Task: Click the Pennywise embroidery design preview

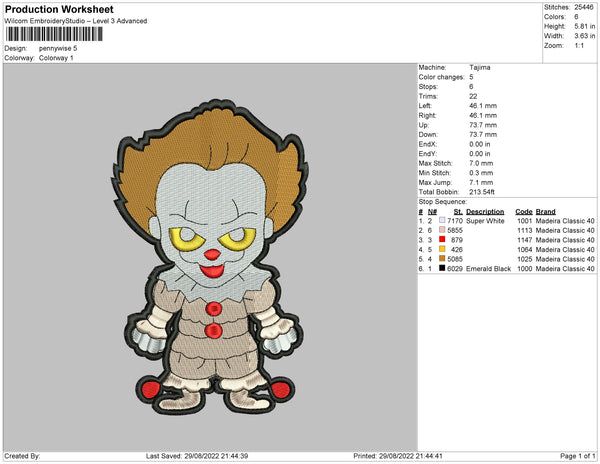Action: 210,257
